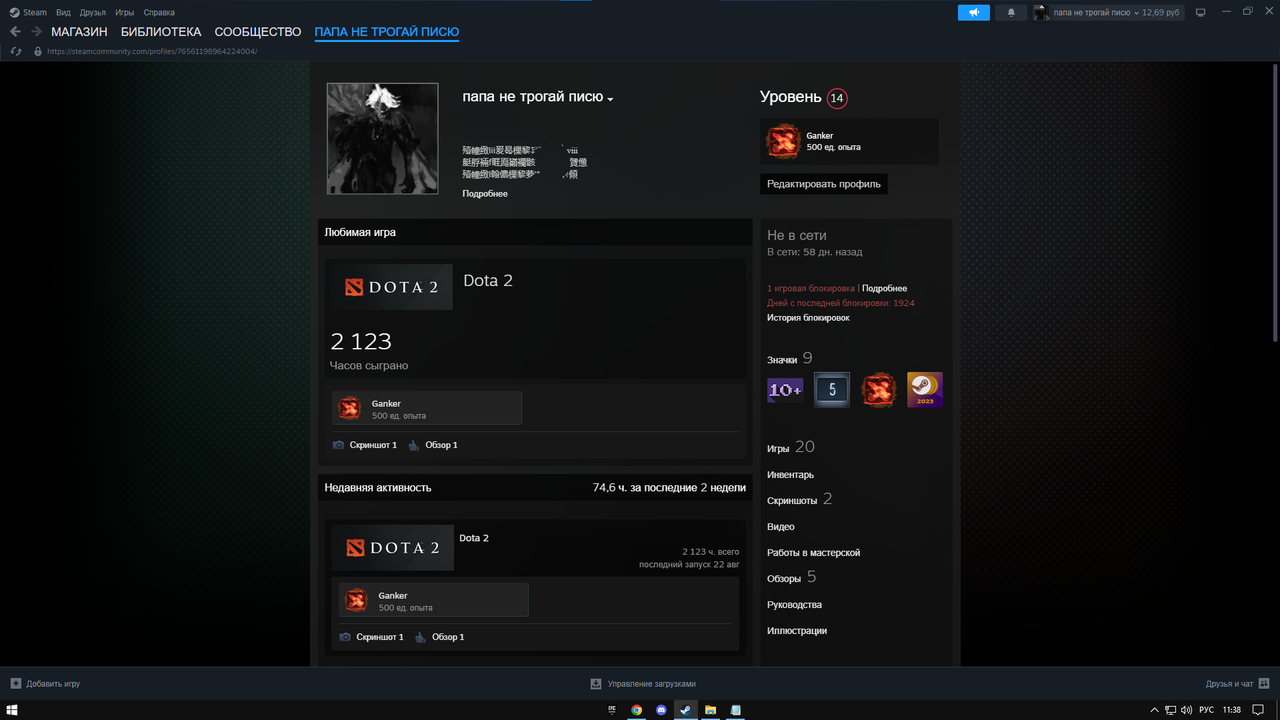Click Управление загрузками in bottom bar
Viewport: 1280px width, 720px height.
651,684
